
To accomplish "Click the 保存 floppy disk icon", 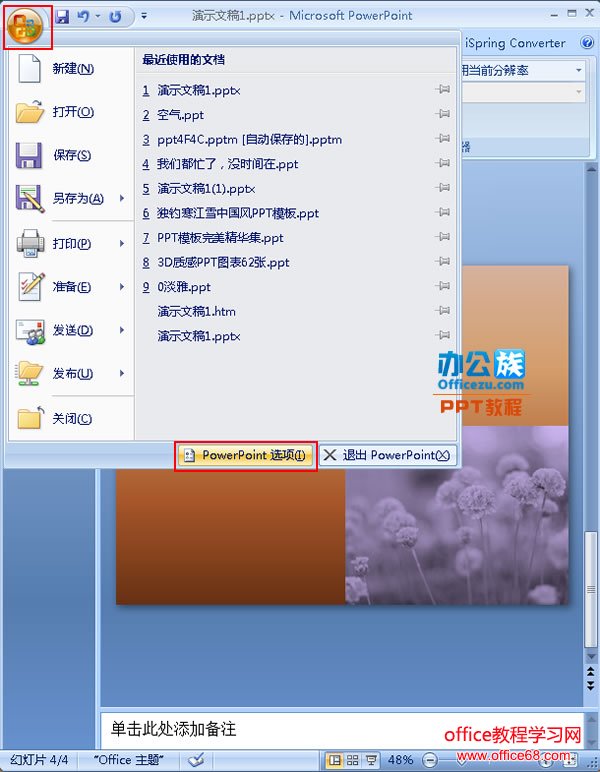I will click(29, 155).
